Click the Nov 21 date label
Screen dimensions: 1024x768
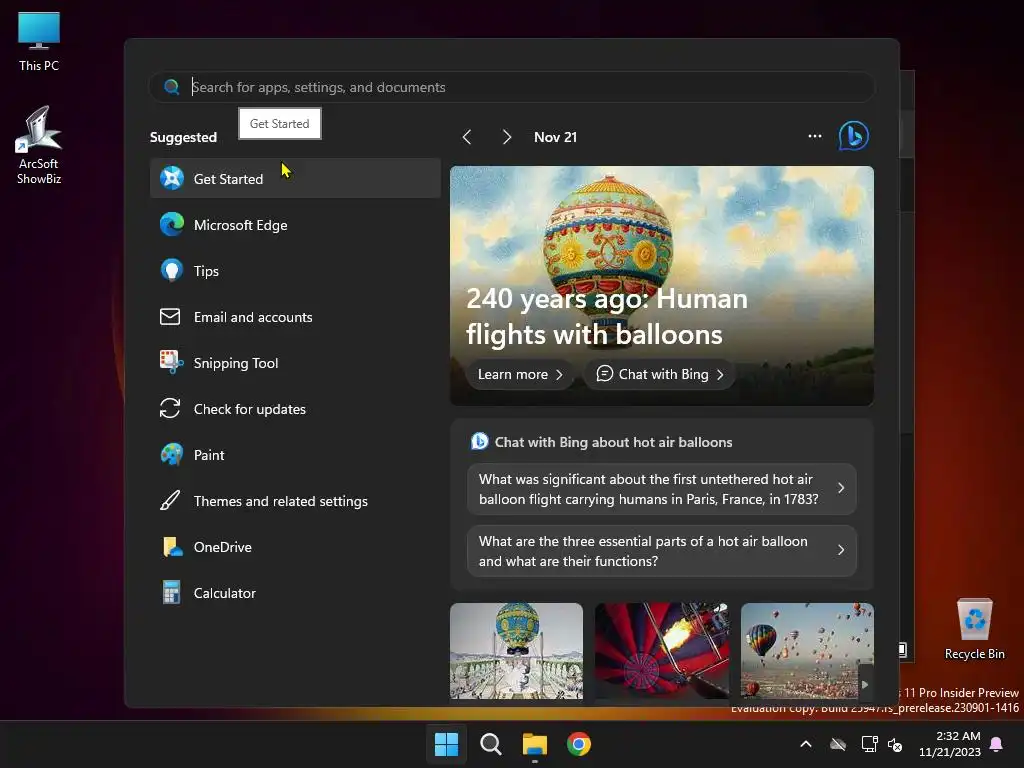pyautogui.click(x=555, y=137)
